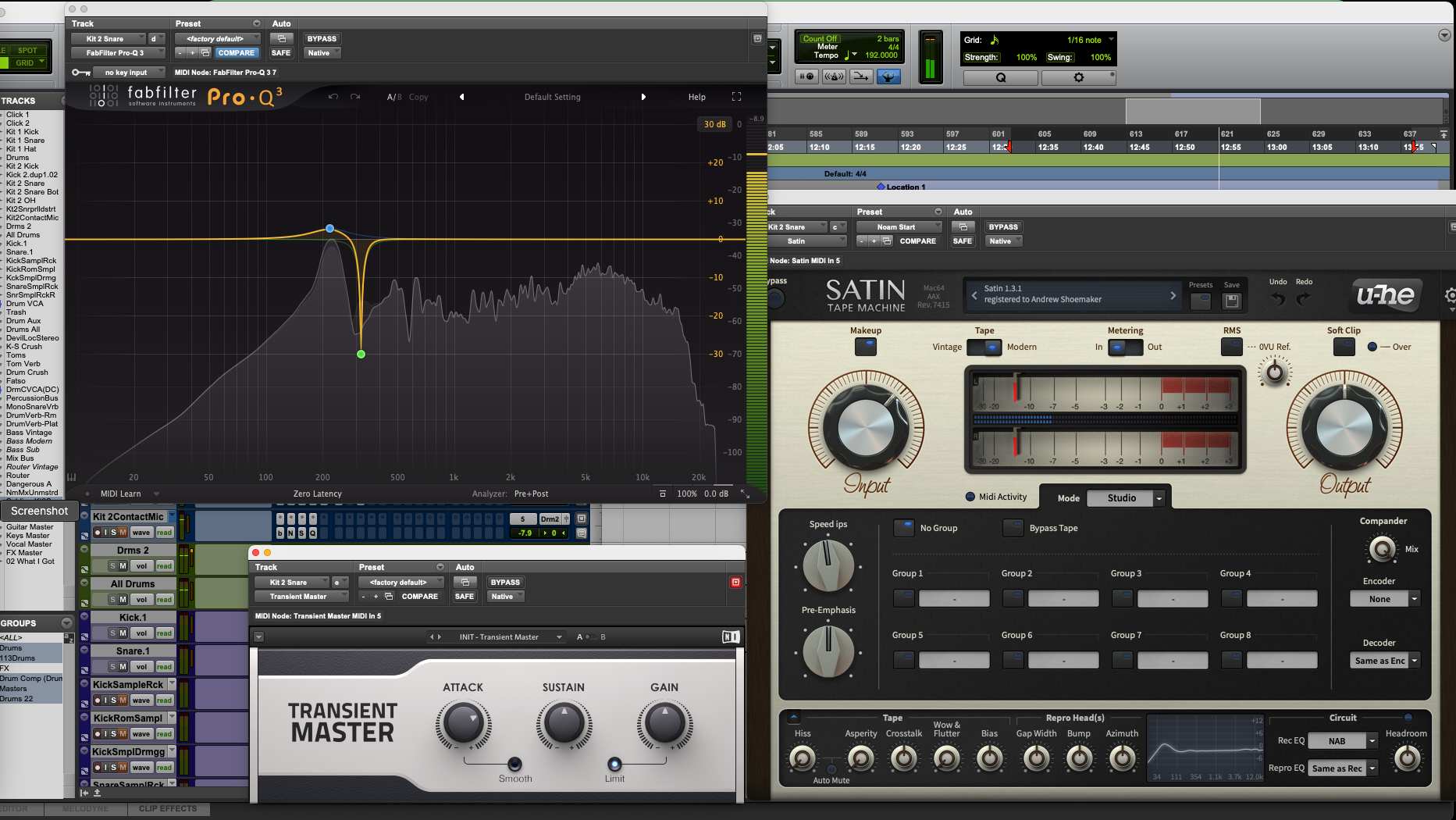Click the Native Instruments logo in Transient Master
The width and height of the screenshot is (1456, 820).
tap(731, 637)
